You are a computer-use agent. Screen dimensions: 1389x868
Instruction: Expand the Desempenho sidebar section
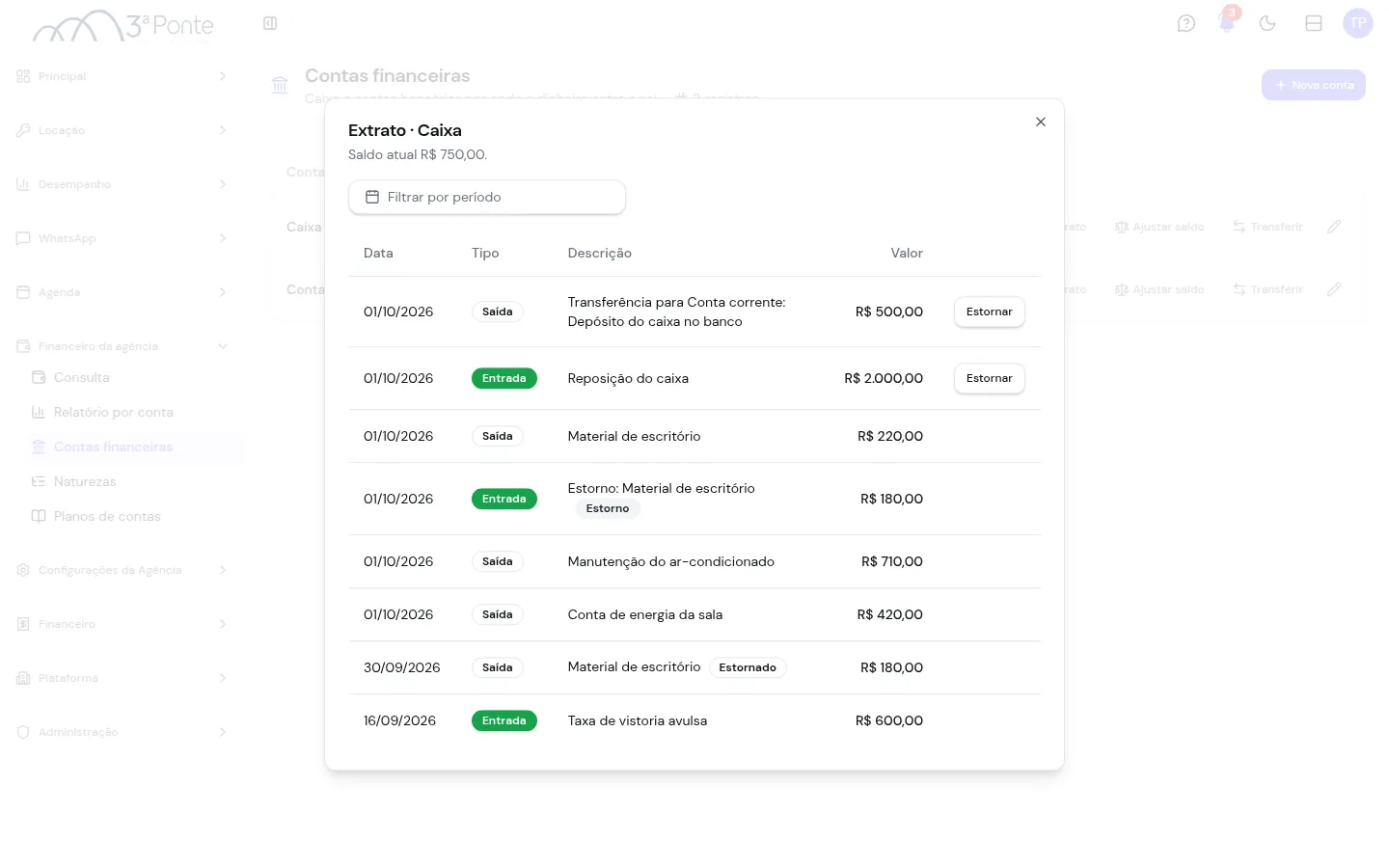point(122,184)
